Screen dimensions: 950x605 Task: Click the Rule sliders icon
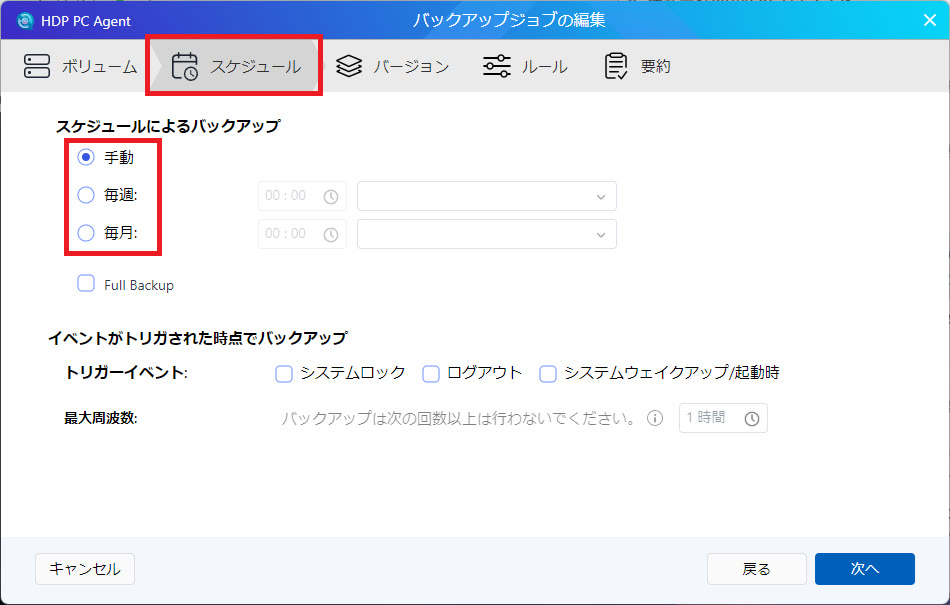(496, 67)
